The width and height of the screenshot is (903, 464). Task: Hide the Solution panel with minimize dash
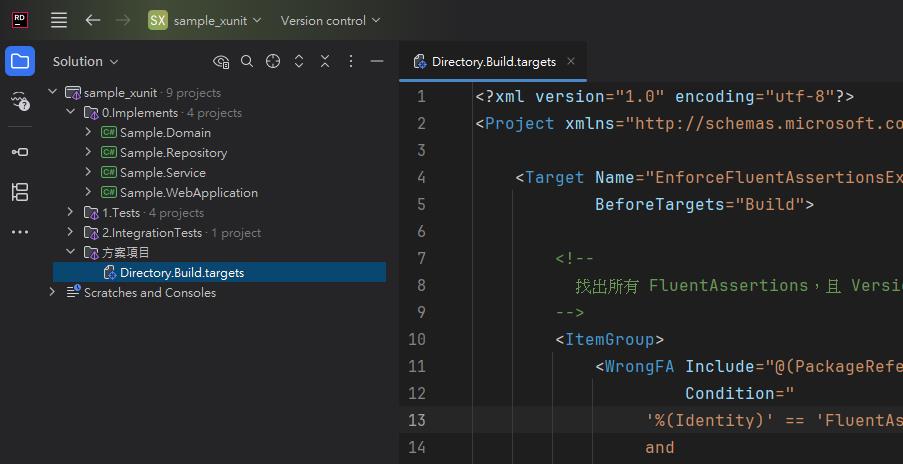[x=377, y=62]
